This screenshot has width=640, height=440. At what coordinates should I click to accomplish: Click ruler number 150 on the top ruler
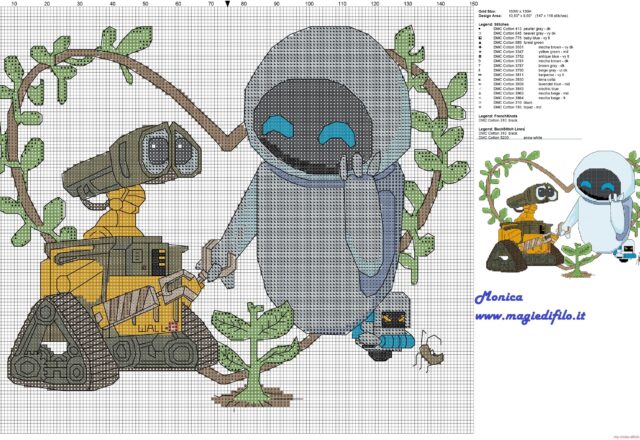[473, 4]
